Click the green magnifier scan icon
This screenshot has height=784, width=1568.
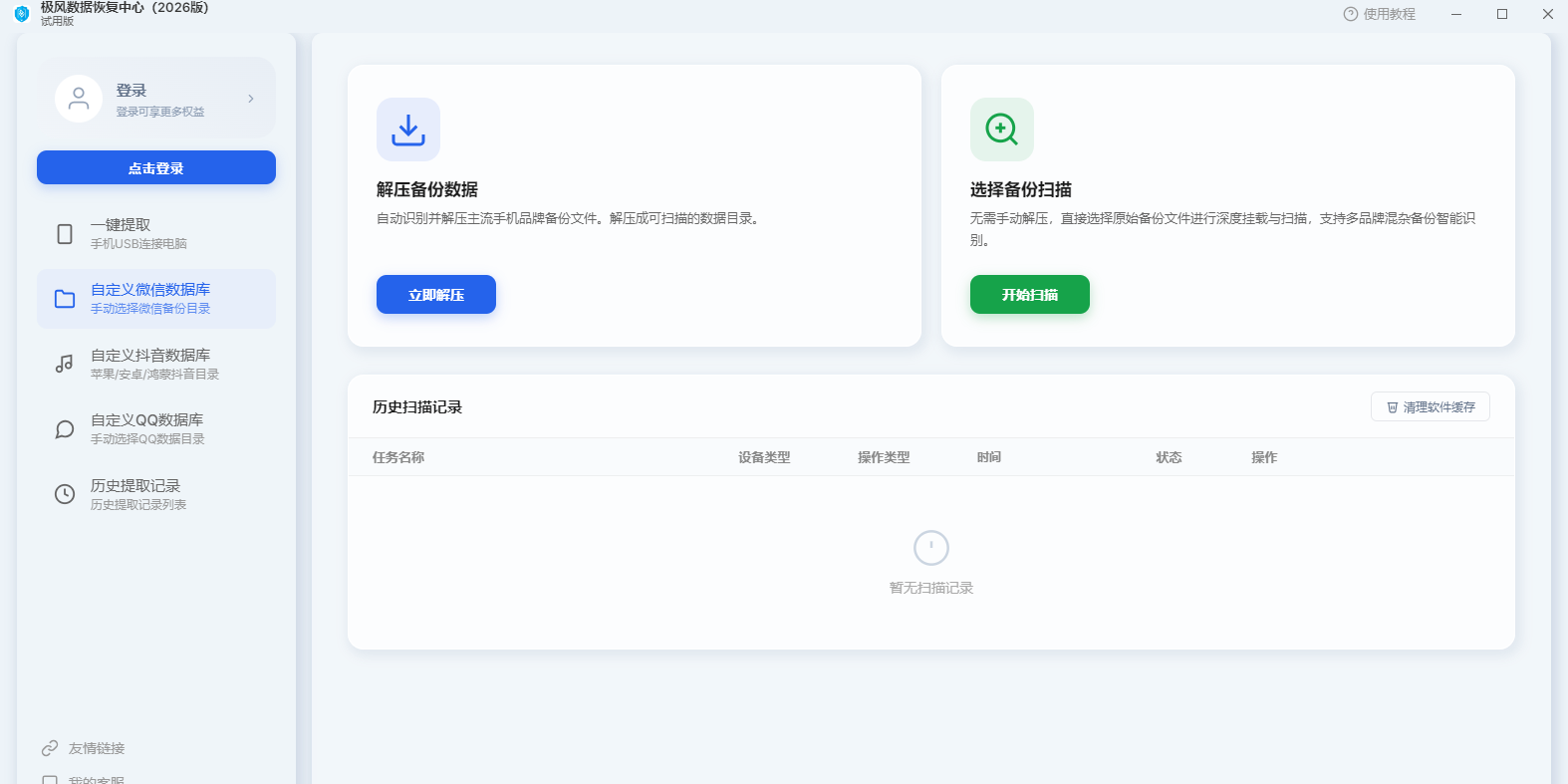point(1002,130)
